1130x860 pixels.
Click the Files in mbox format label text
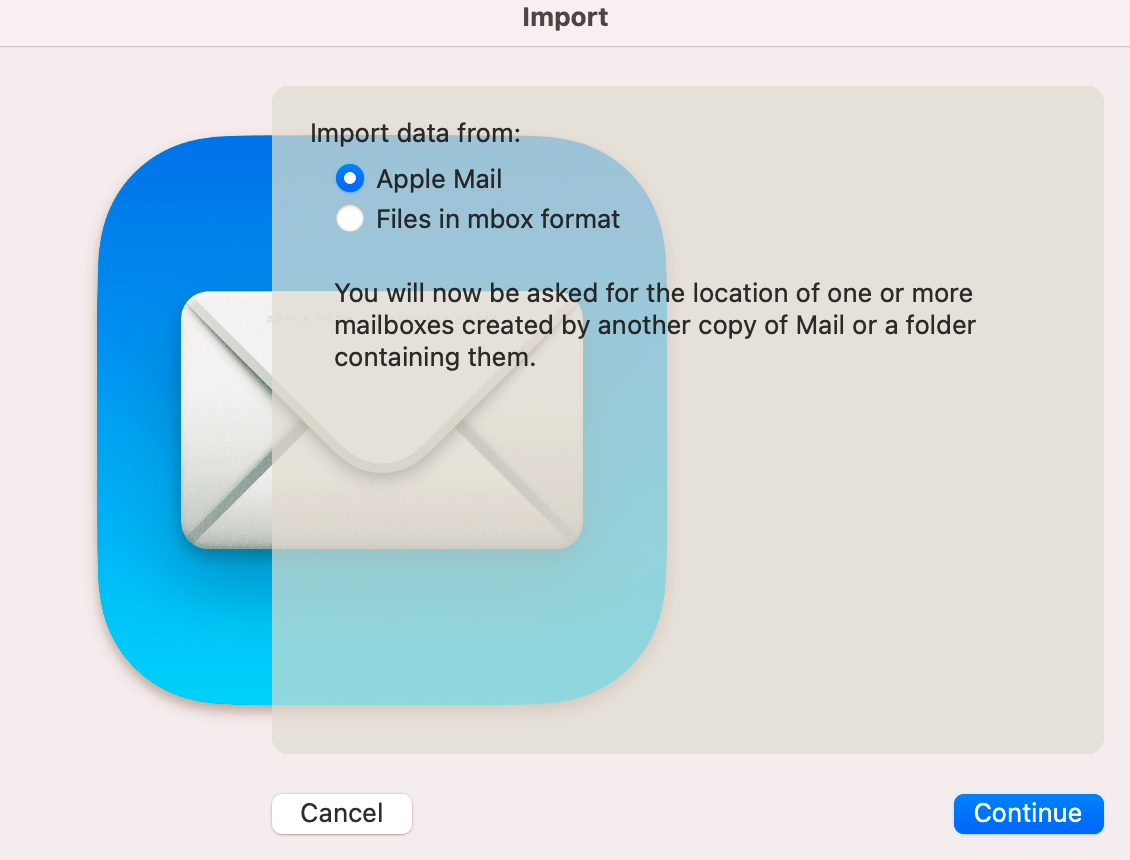pyautogui.click(x=497, y=218)
